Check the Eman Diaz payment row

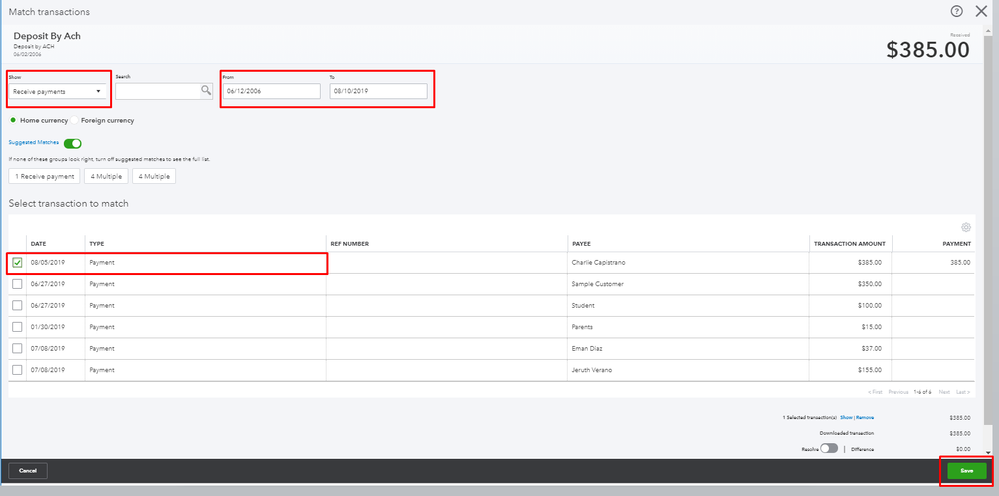tap(17, 348)
